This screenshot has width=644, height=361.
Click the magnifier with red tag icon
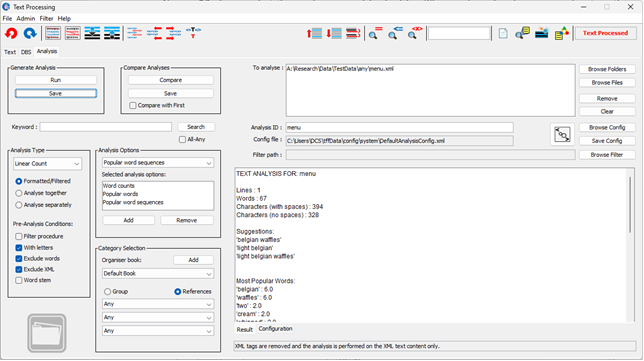(x=415, y=33)
